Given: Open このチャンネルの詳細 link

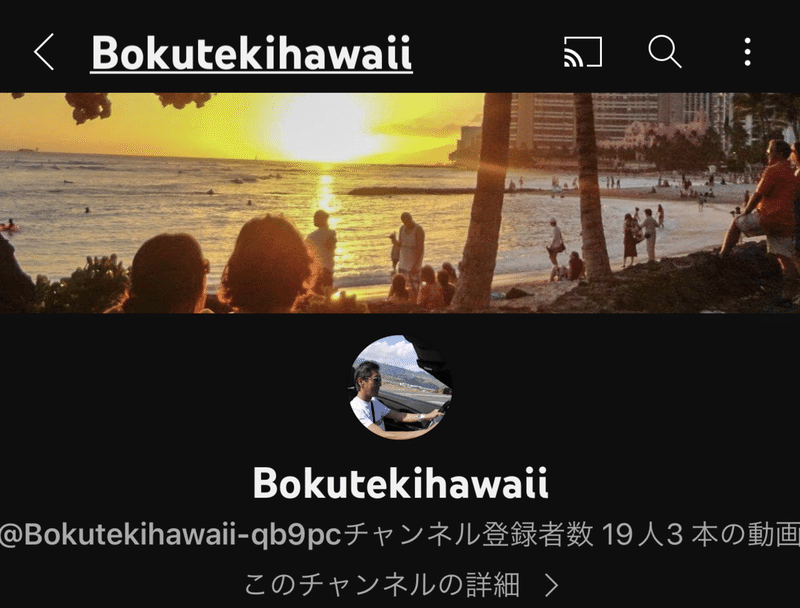Looking at the screenshot, I should 382,585.
